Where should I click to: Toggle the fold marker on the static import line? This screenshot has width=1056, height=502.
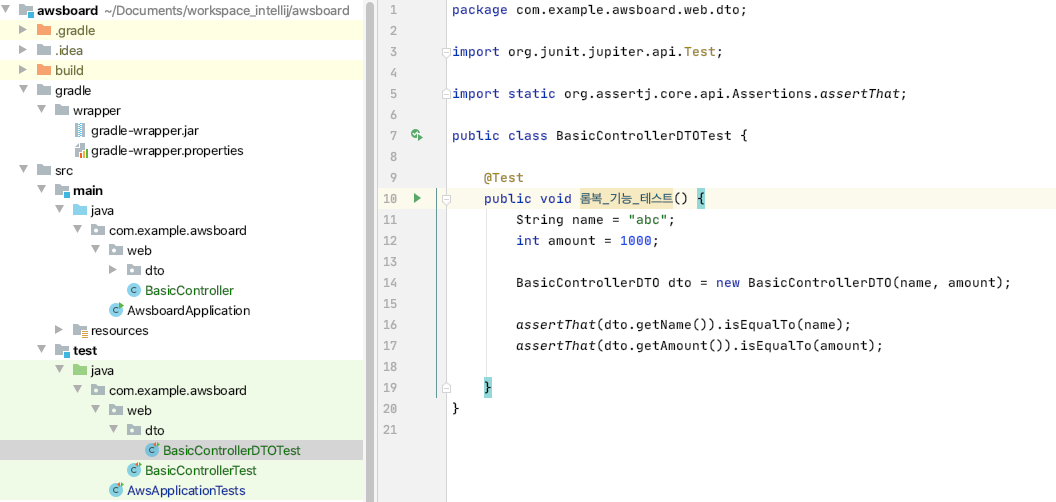[x=446, y=94]
